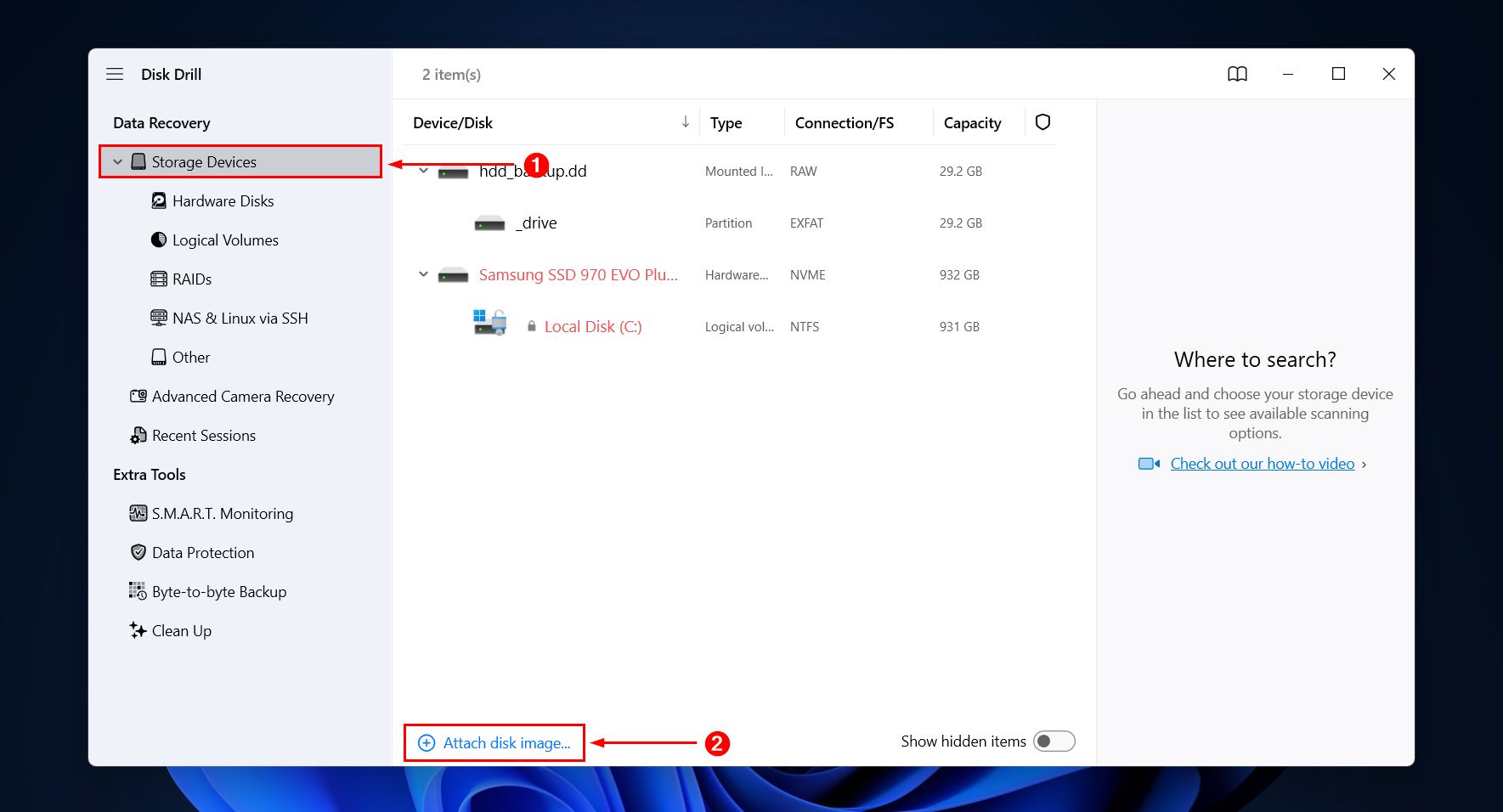Collapse the Samsung SSD 970 EVO entry
The height and width of the screenshot is (812, 1503).
click(422, 273)
